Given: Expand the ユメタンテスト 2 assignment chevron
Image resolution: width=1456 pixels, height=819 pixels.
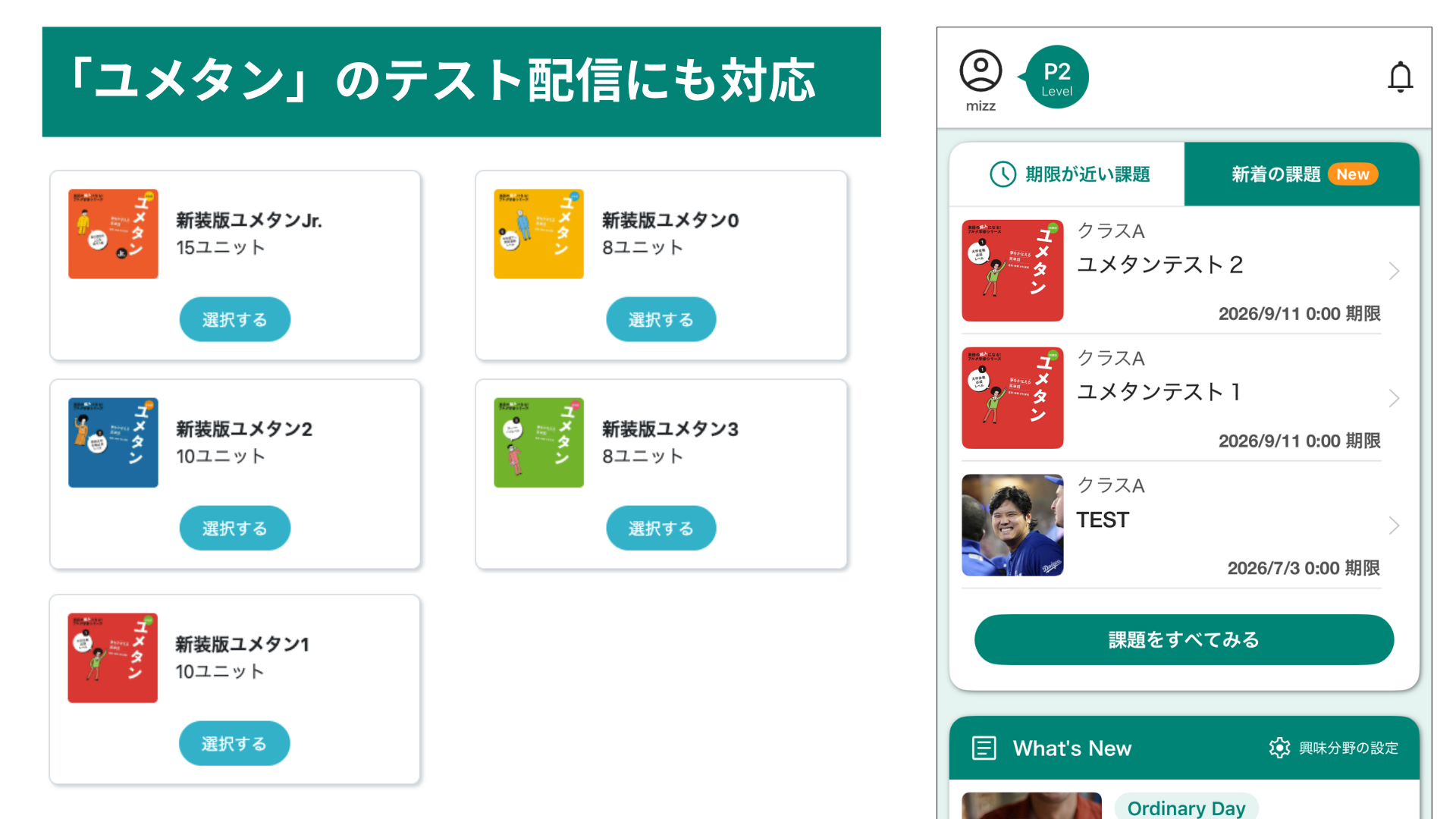Looking at the screenshot, I should [x=1394, y=271].
